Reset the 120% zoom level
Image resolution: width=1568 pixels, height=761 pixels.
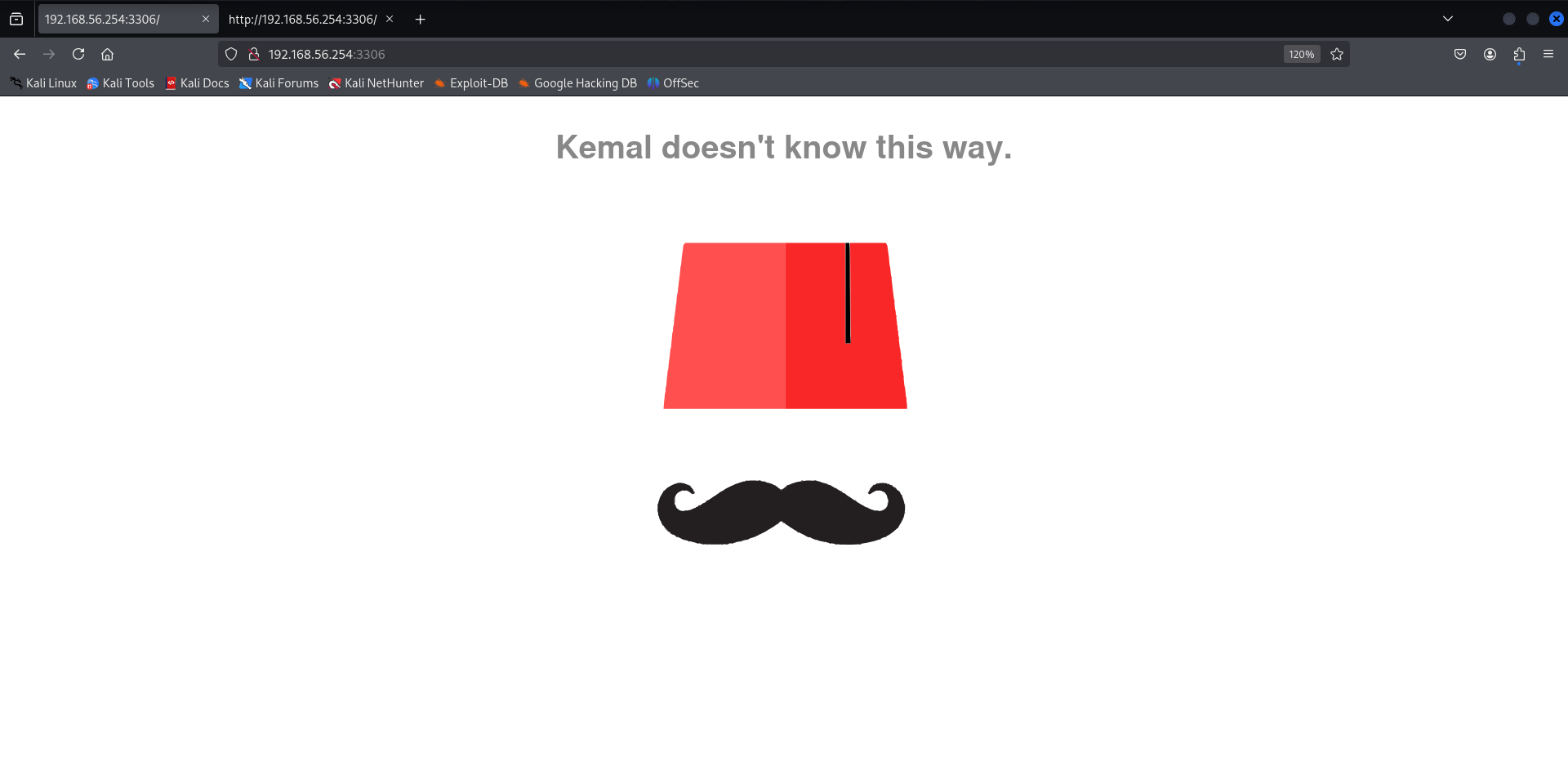(x=1302, y=54)
